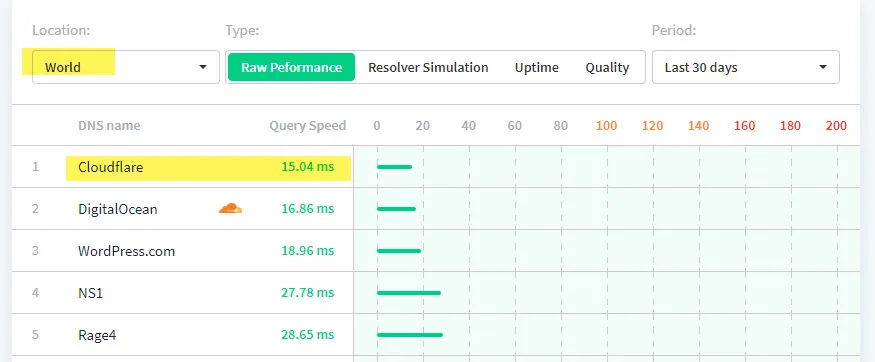The image size is (875, 362).
Task: Open the Period dropdown showing Last 30 days
Action: pos(746,67)
